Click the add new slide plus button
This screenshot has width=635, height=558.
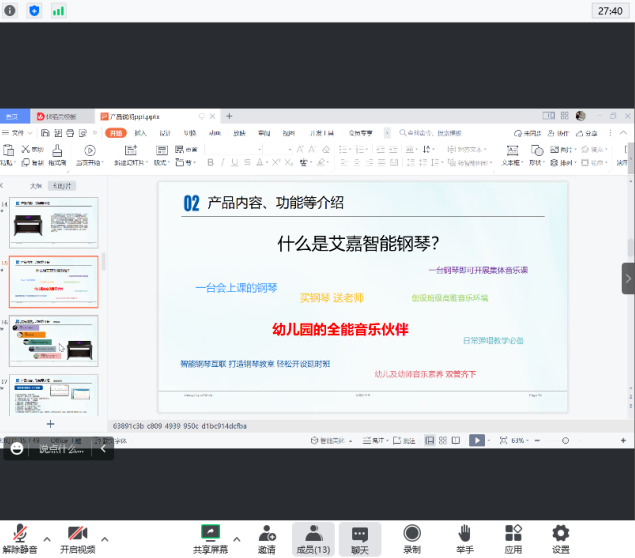pyautogui.click(x=51, y=424)
